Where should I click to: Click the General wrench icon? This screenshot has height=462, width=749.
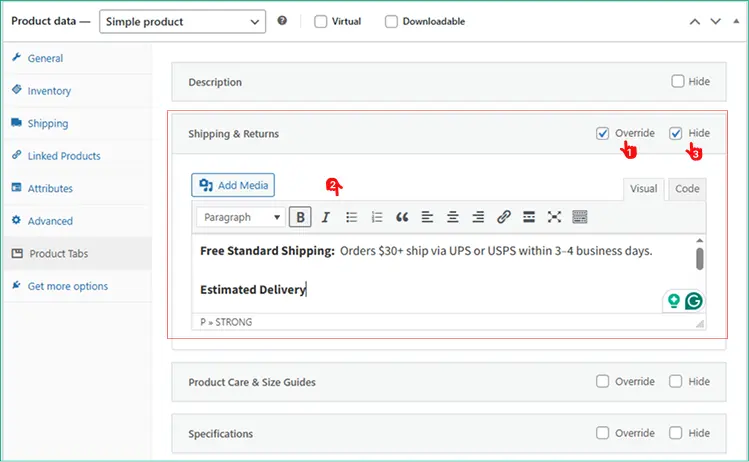[17, 57]
